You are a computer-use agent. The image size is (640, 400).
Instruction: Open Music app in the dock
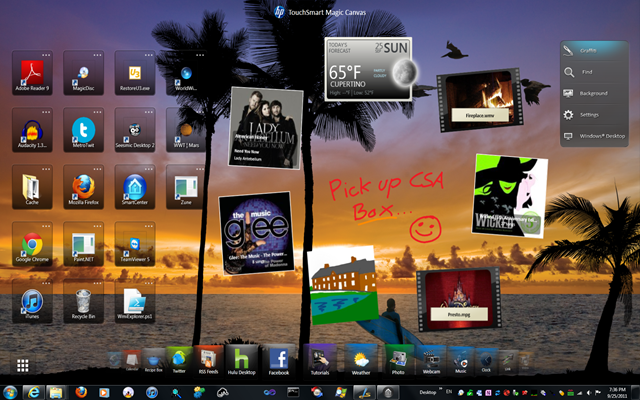461,361
